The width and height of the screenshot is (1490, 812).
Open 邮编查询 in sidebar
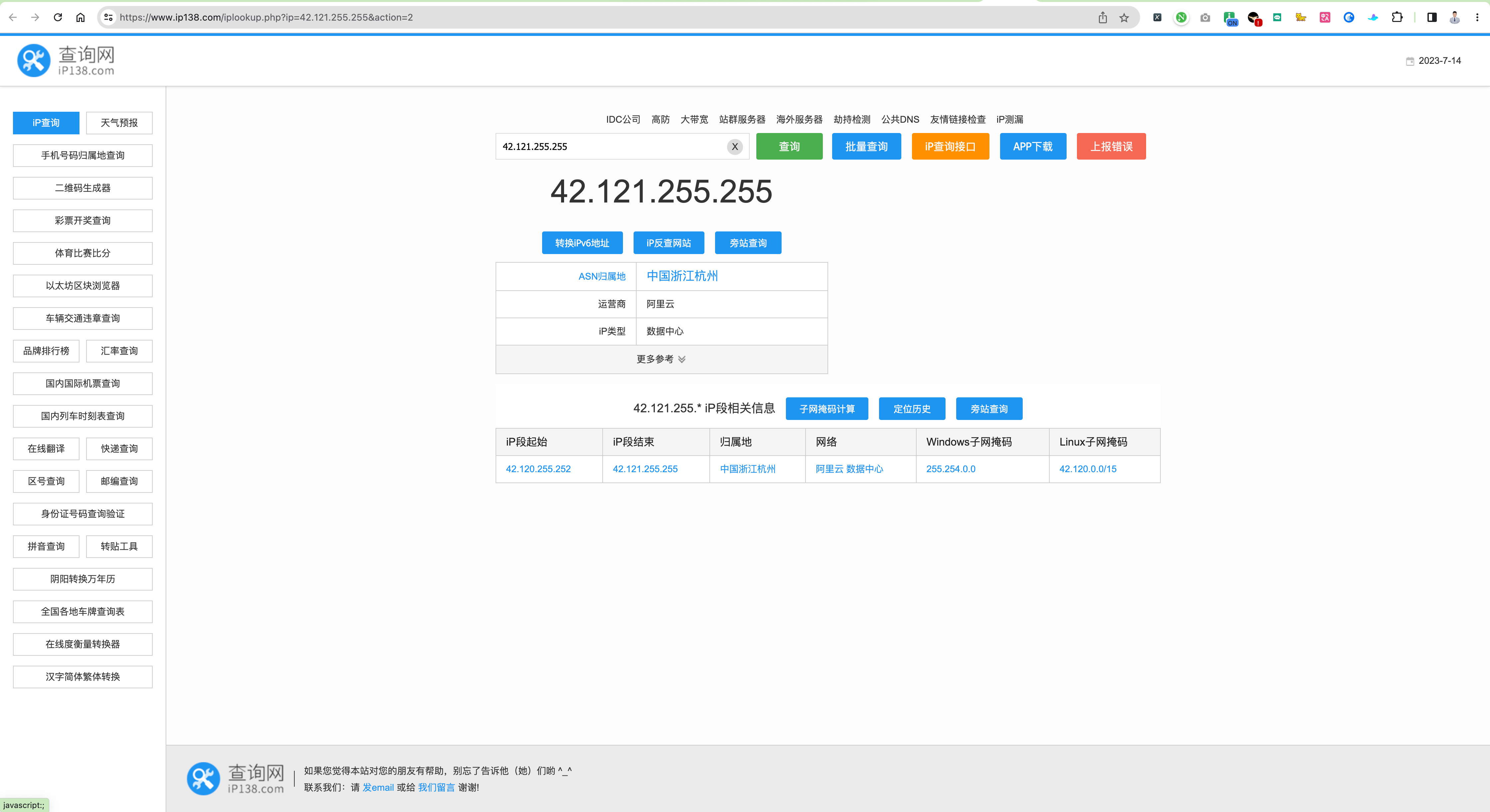click(x=119, y=481)
